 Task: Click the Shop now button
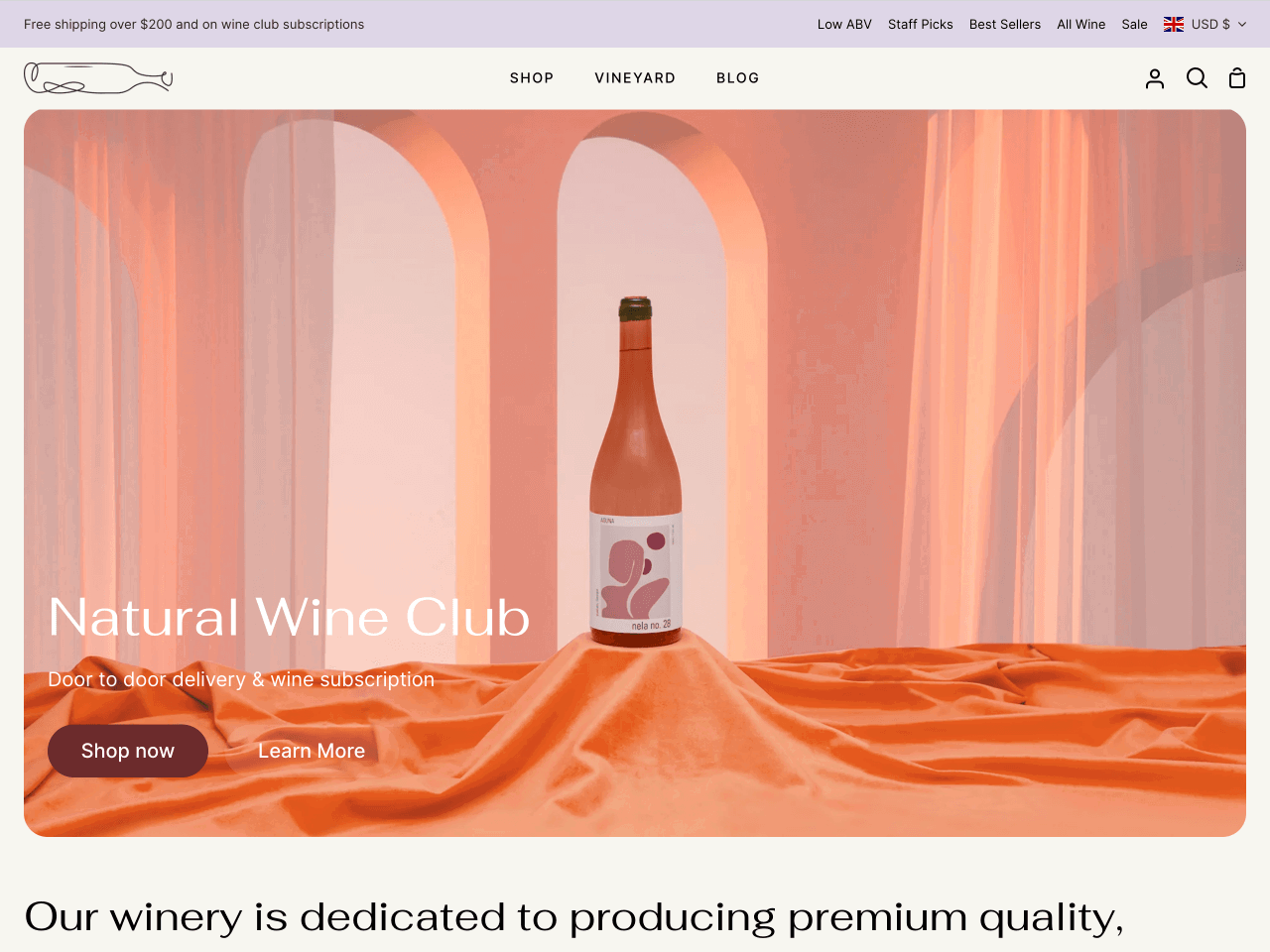pyautogui.click(x=128, y=751)
